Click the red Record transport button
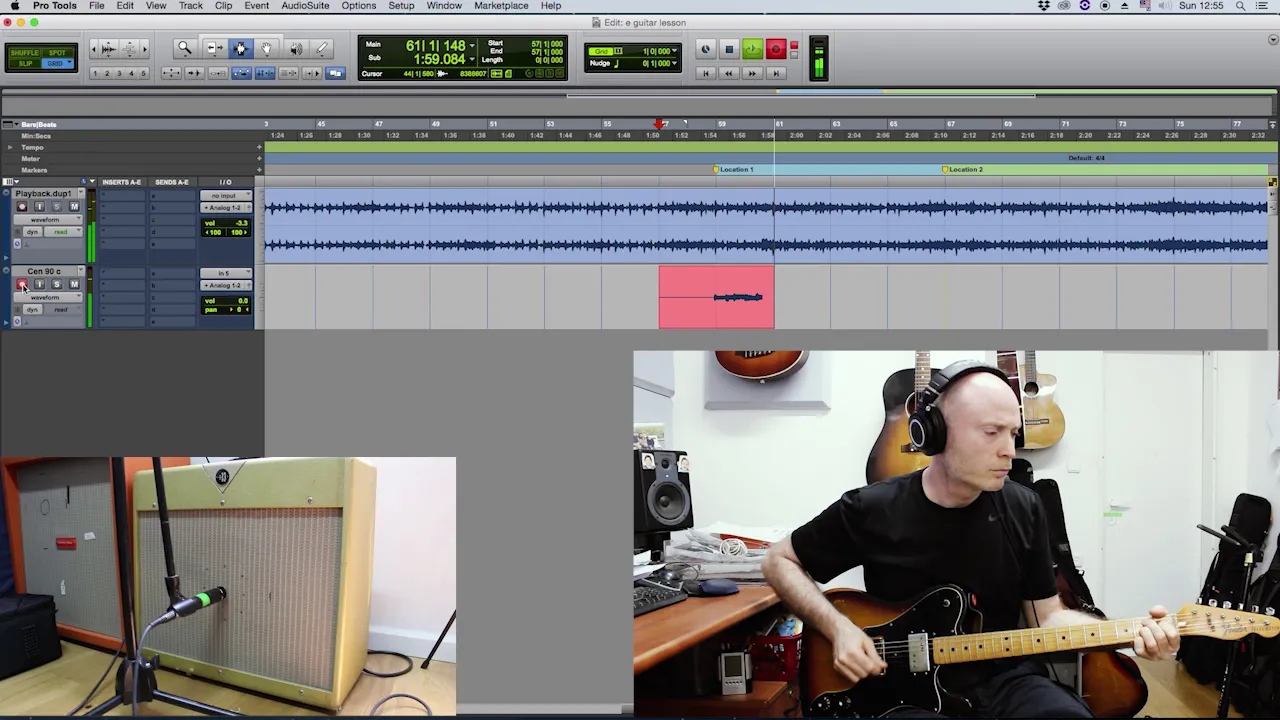 click(x=776, y=49)
